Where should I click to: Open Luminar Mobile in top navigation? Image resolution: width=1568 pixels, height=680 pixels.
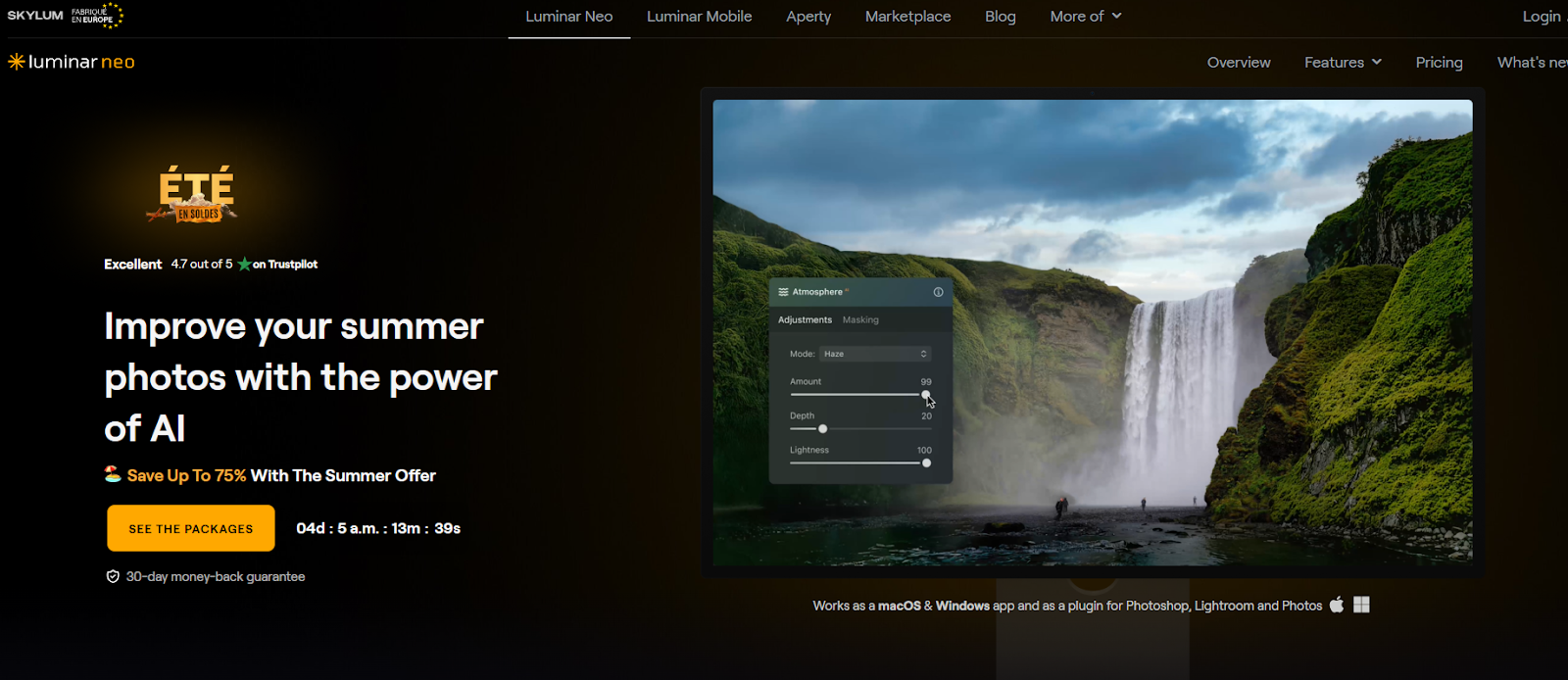pos(700,17)
